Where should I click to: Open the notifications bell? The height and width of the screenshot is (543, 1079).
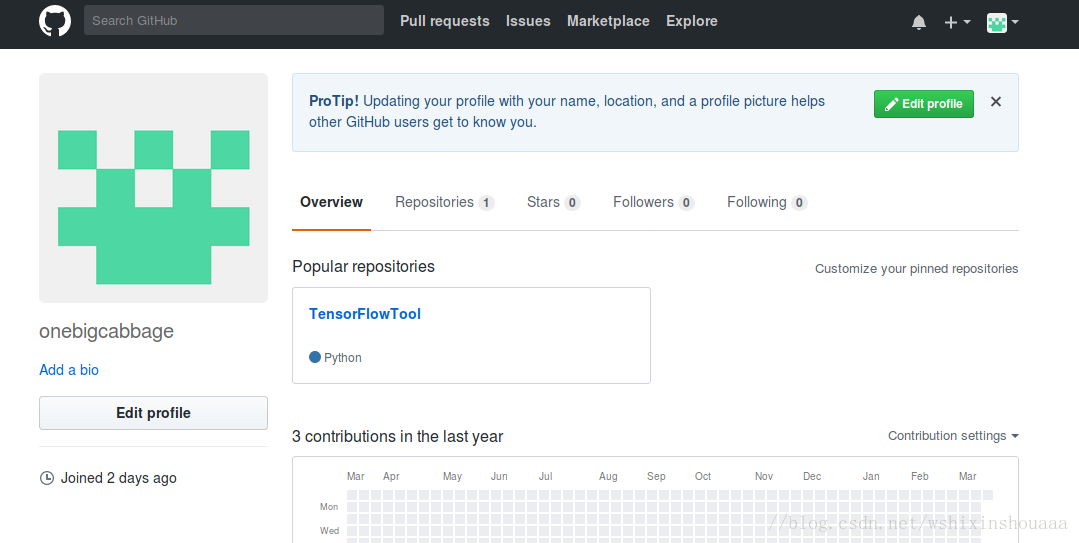[919, 22]
